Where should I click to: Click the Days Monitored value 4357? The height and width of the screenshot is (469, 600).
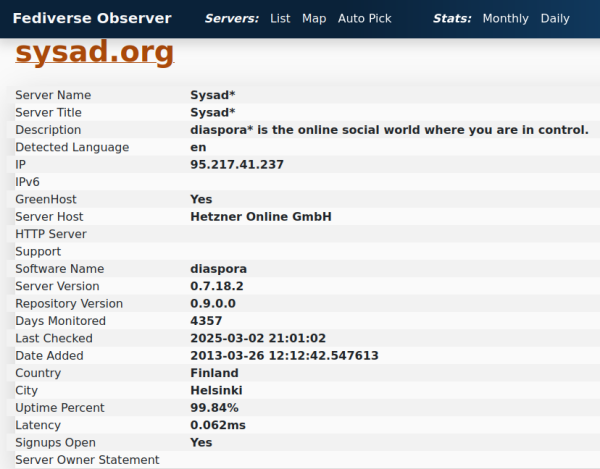point(206,321)
